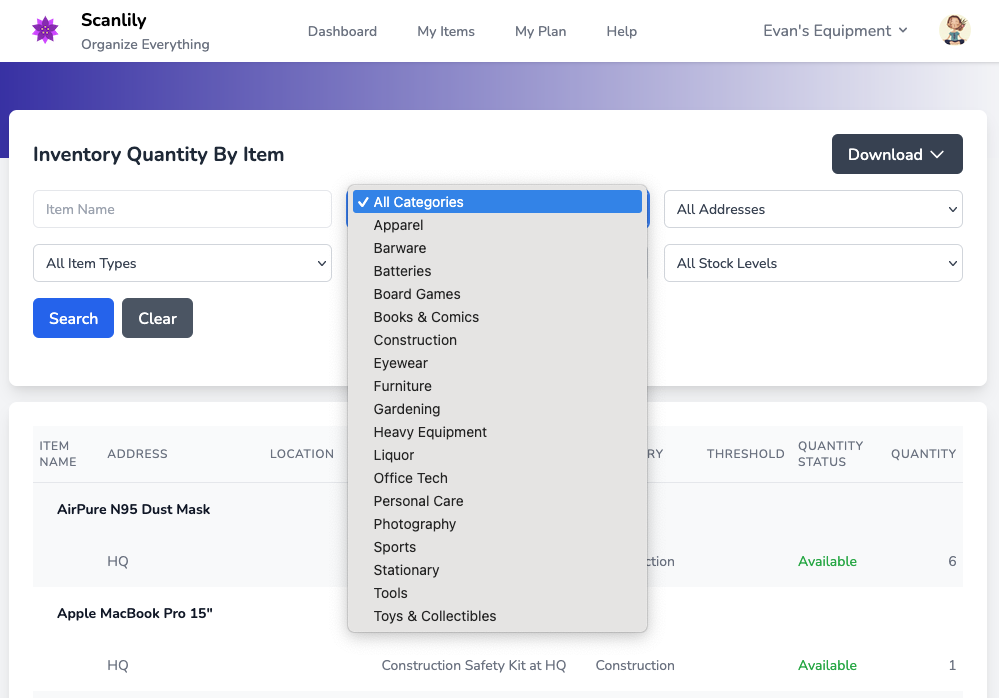Click Clear to reset the filters

pos(157,317)
